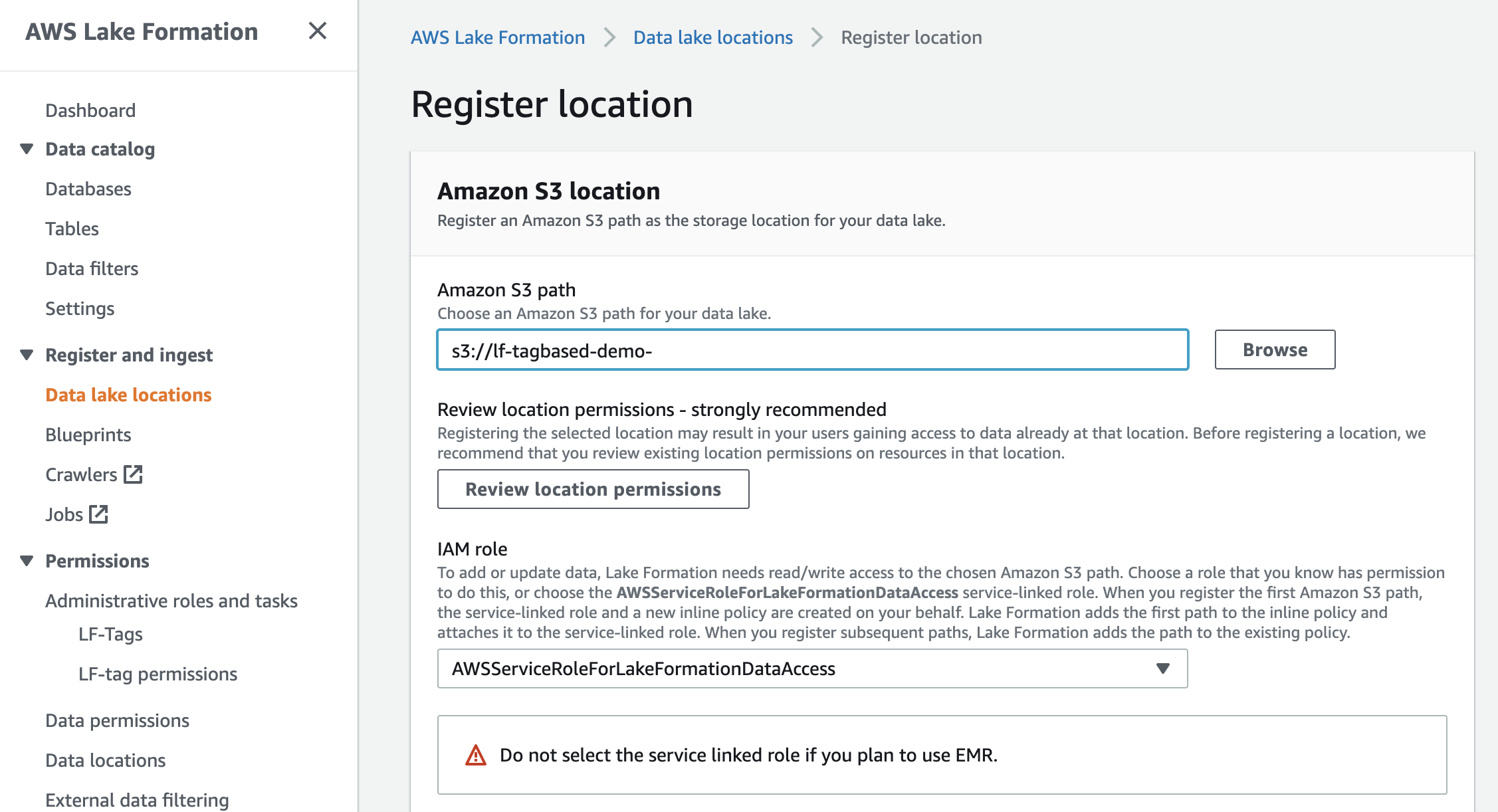Click Data lake locations breadcrumb link
The width and height of the screenshot is (1498, 812).
click(x=712, y=38)
